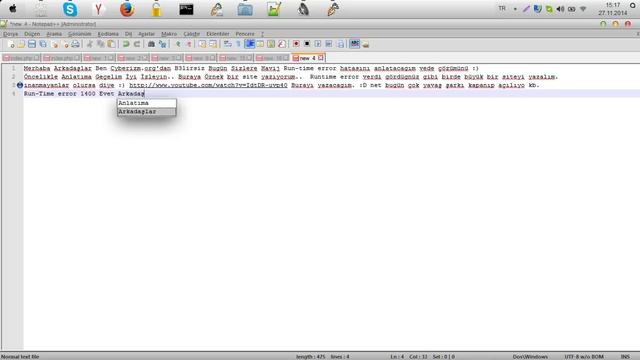Toggle the highlighted indent guide button
This screenshot has width=640, height=360.
(x=249, y=44)
